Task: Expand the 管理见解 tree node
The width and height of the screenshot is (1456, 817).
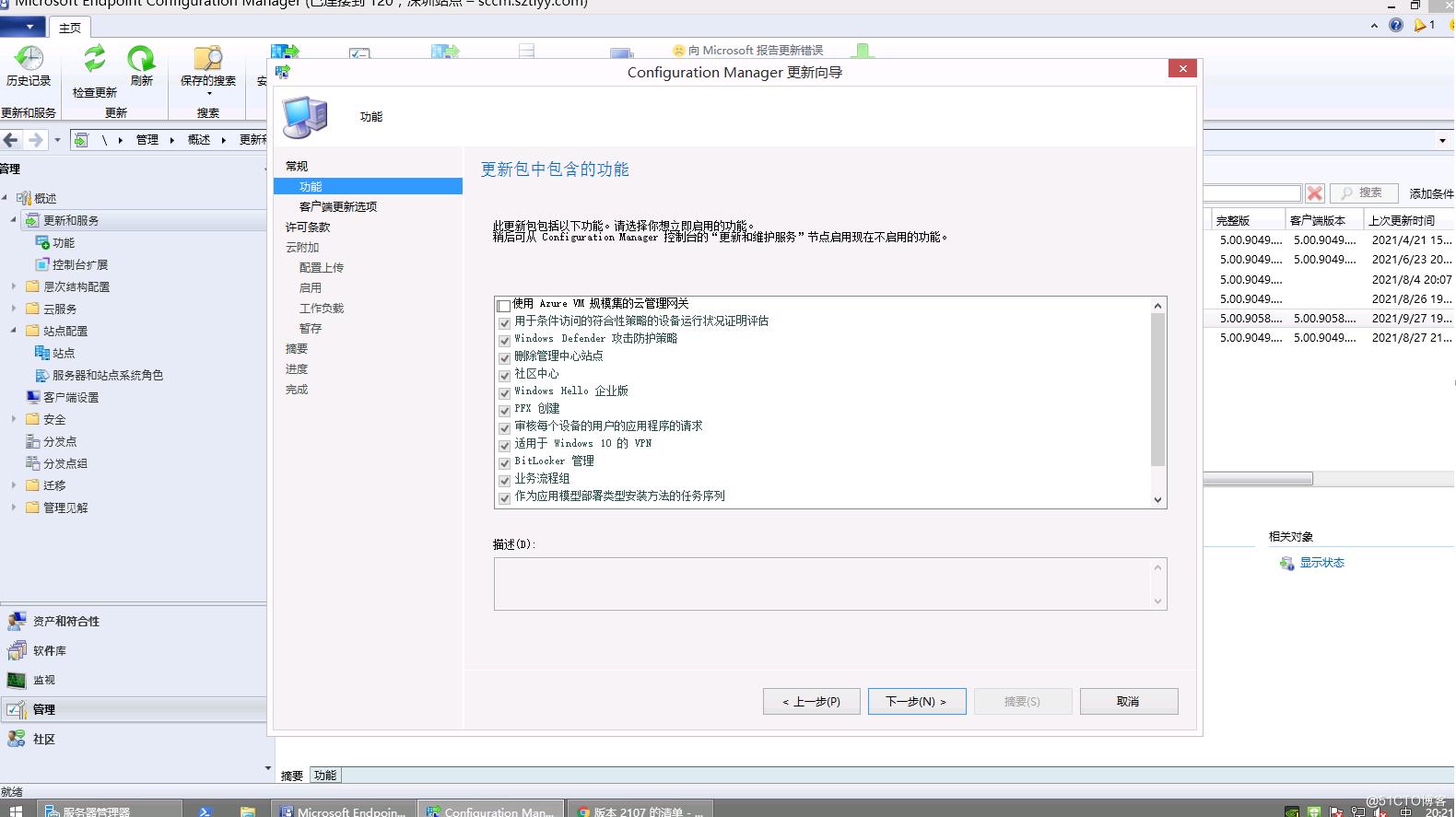Action: click(14, 508)
